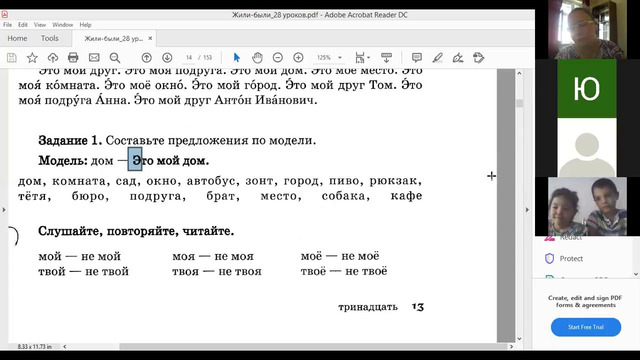
Task: Switch to the Tools tab
Action: coord(50,38)
